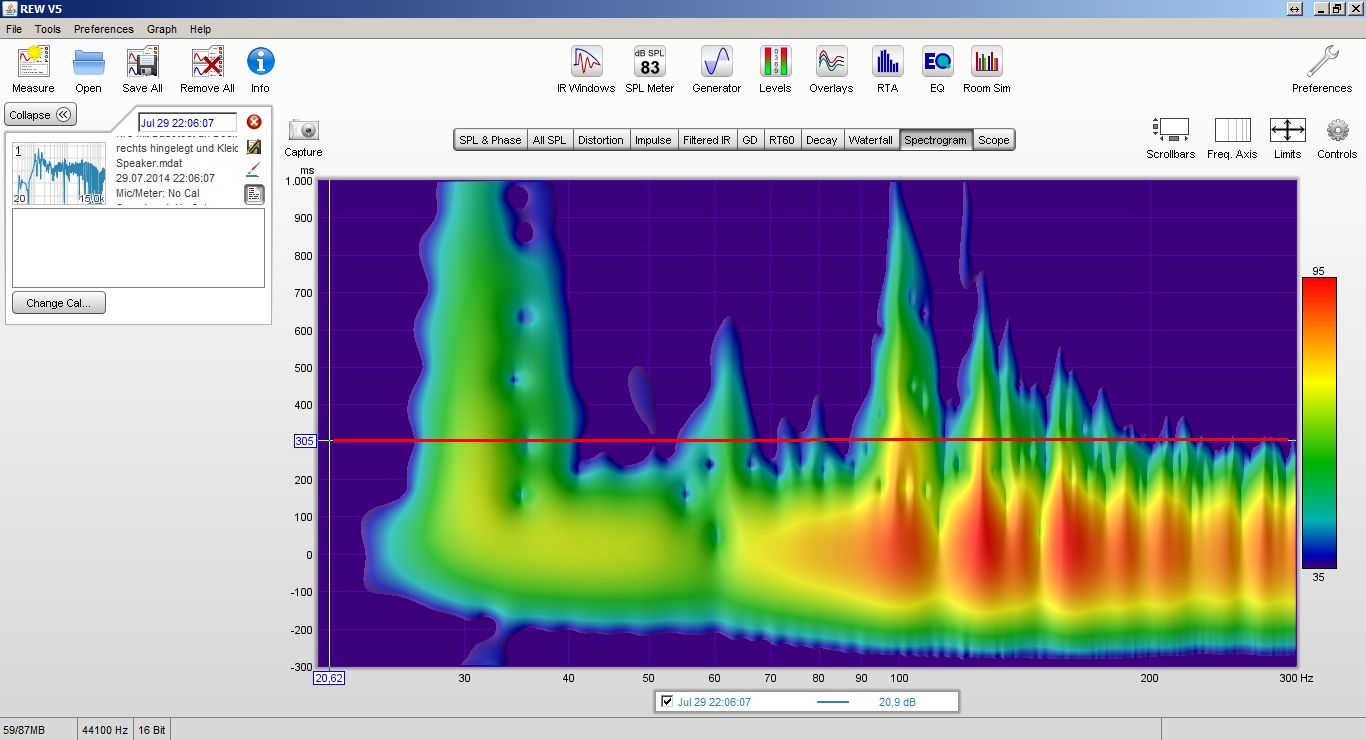The height and width of the screenshot is (740, 1366).
Task: Toggle the Jul 29 22:06:07 trace checkbox
Action: pos(667,702)
